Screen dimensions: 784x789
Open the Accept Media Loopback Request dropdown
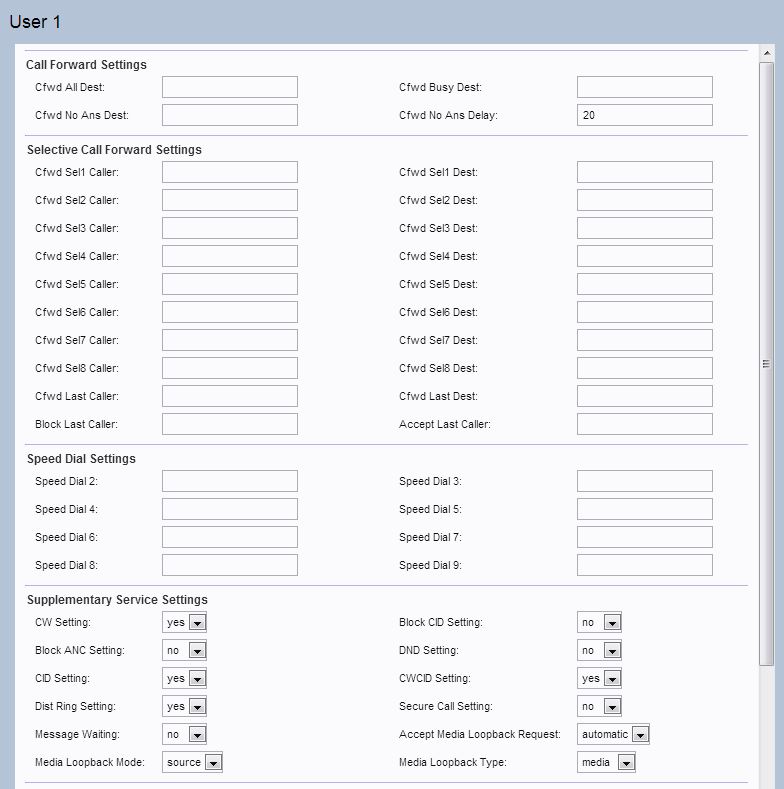click(613, 734)
